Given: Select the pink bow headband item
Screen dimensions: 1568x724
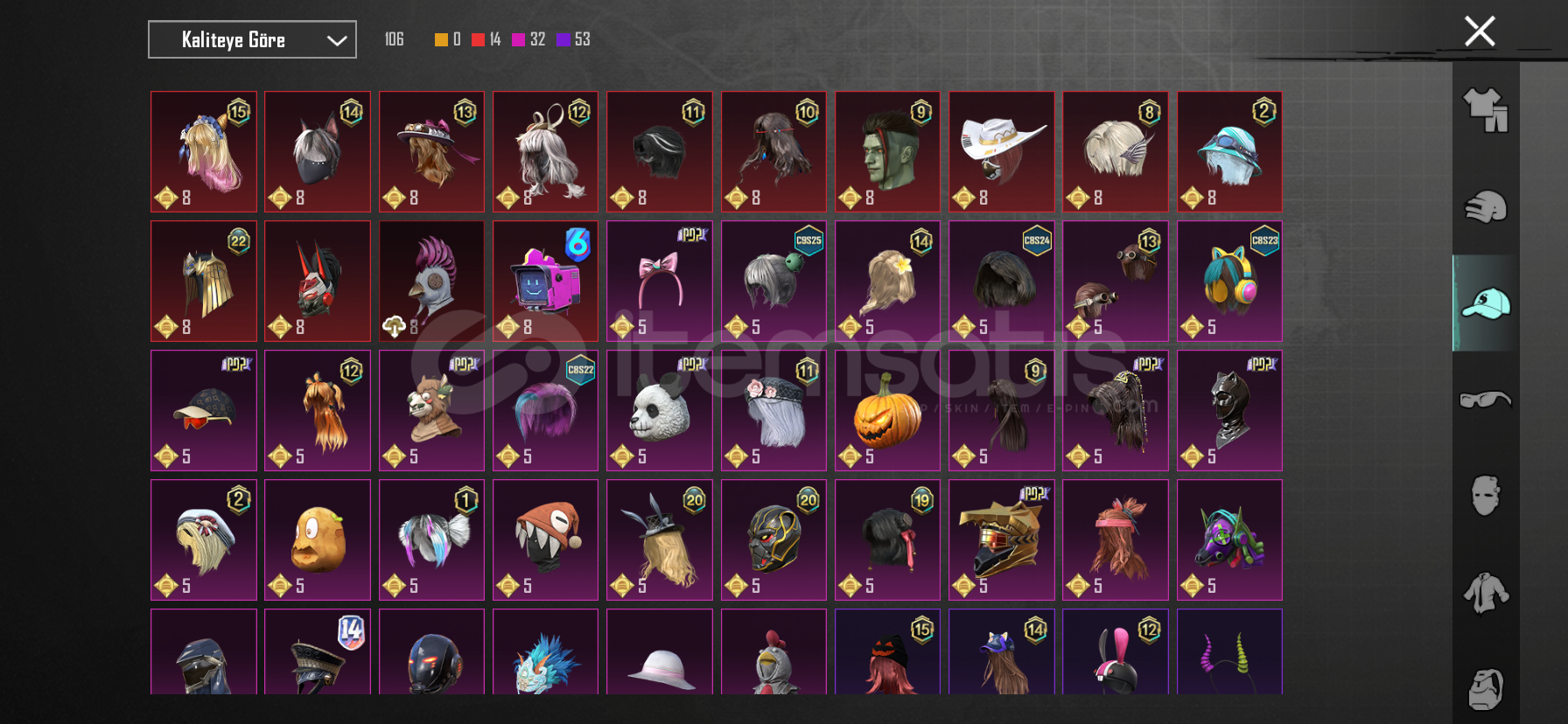Looking at the screenshot, I should pyautogui.click(x=660, y=281).
